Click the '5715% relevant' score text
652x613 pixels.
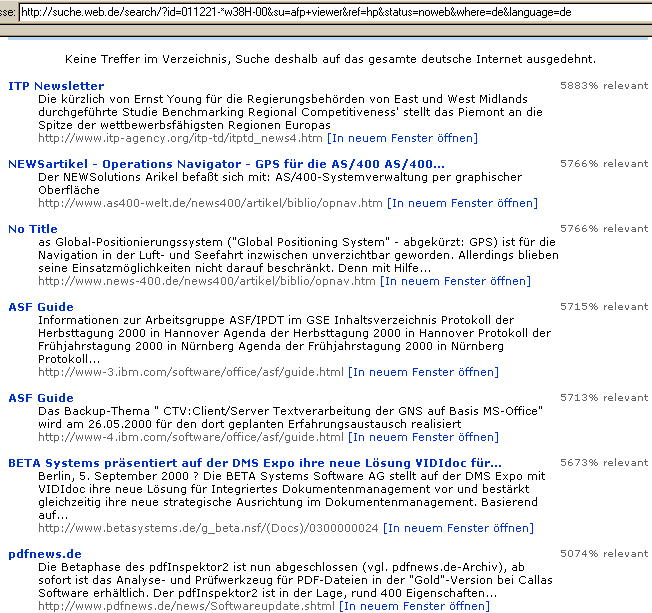(604, 306)
